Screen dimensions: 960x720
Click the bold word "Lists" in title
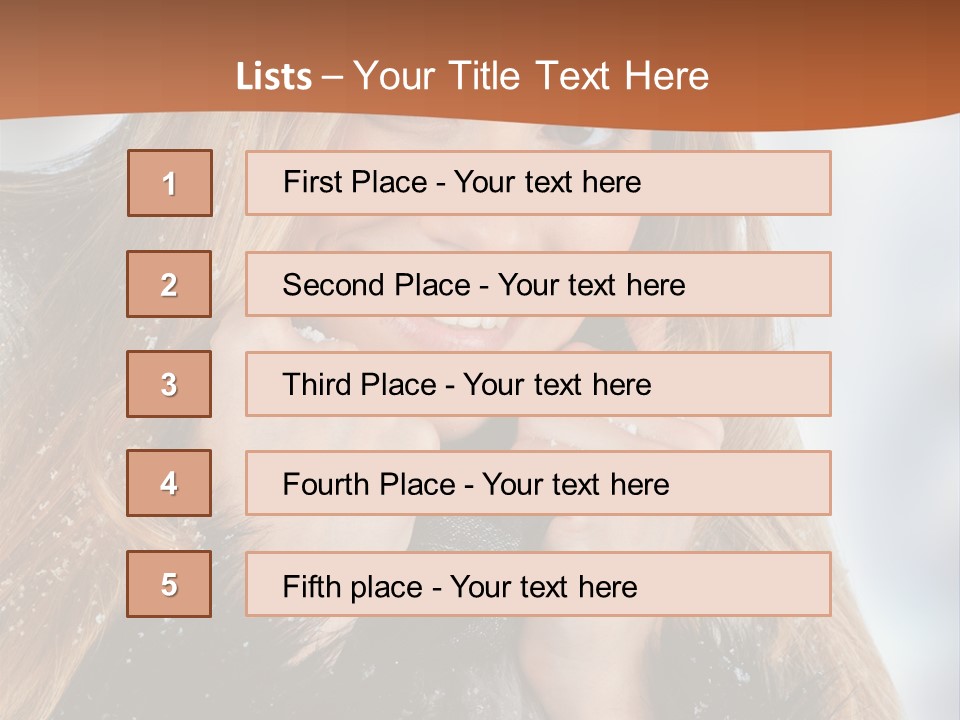pos(274,77)
